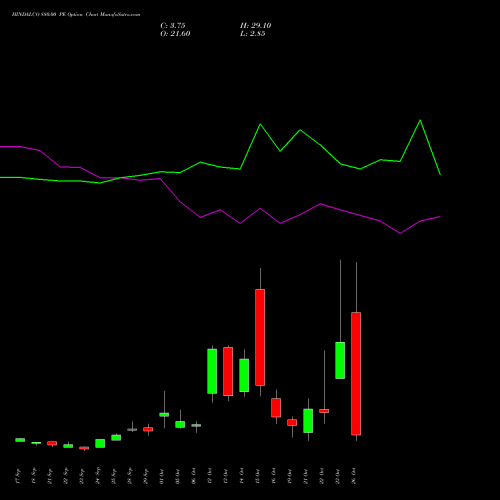Click the HINDALCO PE Option chart title
The height and width of the screenshot is (500, 500).
(x=76, y=14)
